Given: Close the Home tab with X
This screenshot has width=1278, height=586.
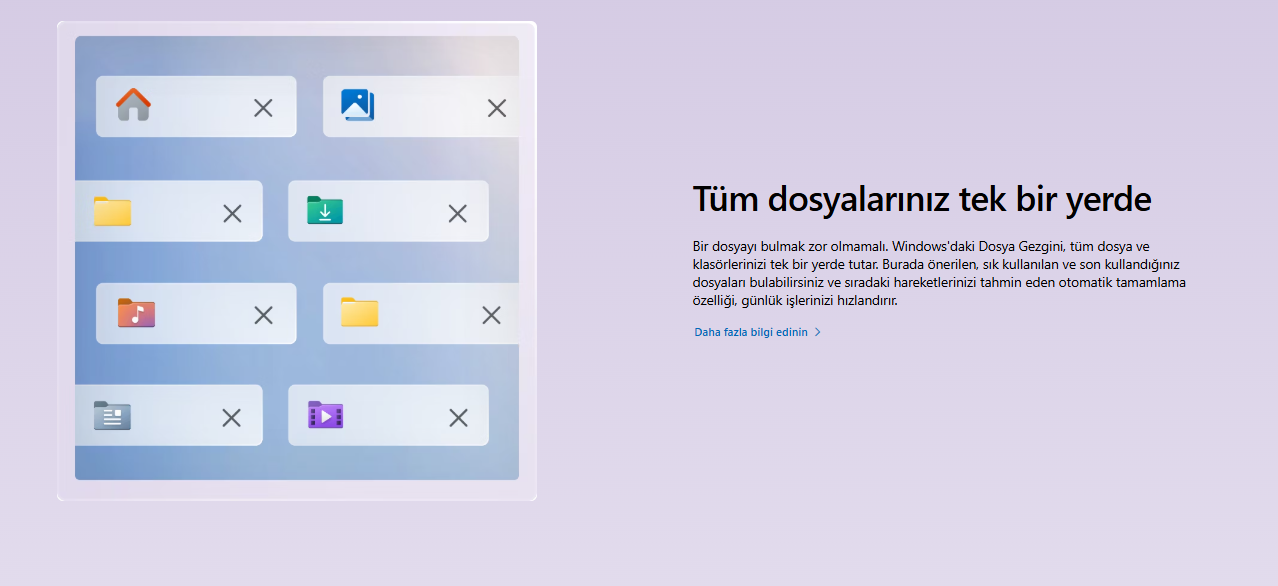Looking at the screenshot, I should [263, 108].
